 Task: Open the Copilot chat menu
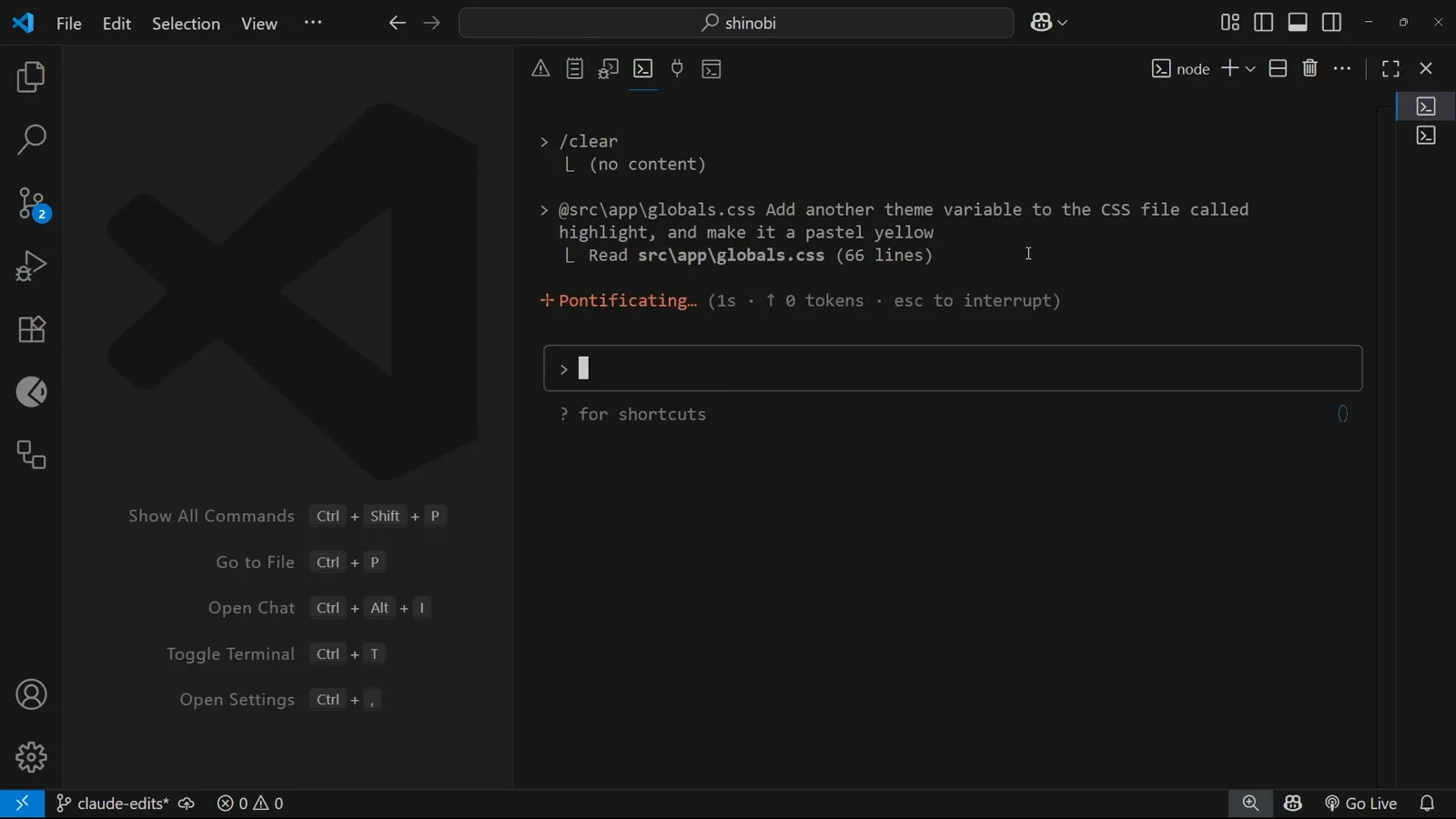pos(1049,23)
